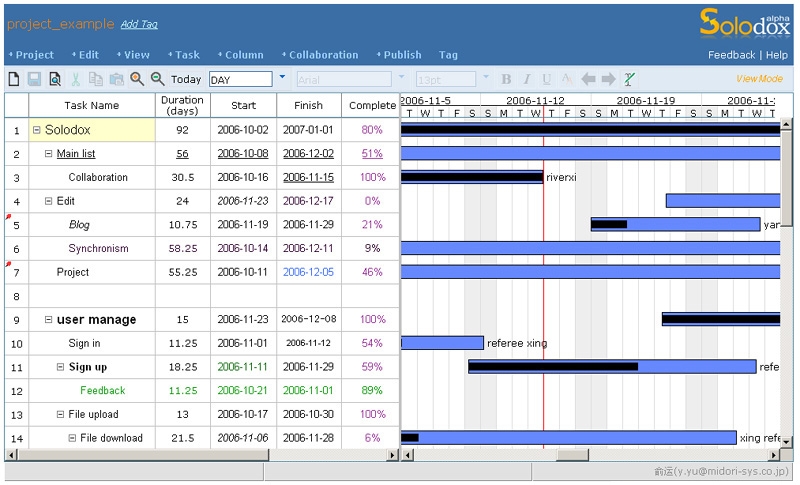Click the Gantt horizontal scrollbar thumb

point(572,454)
